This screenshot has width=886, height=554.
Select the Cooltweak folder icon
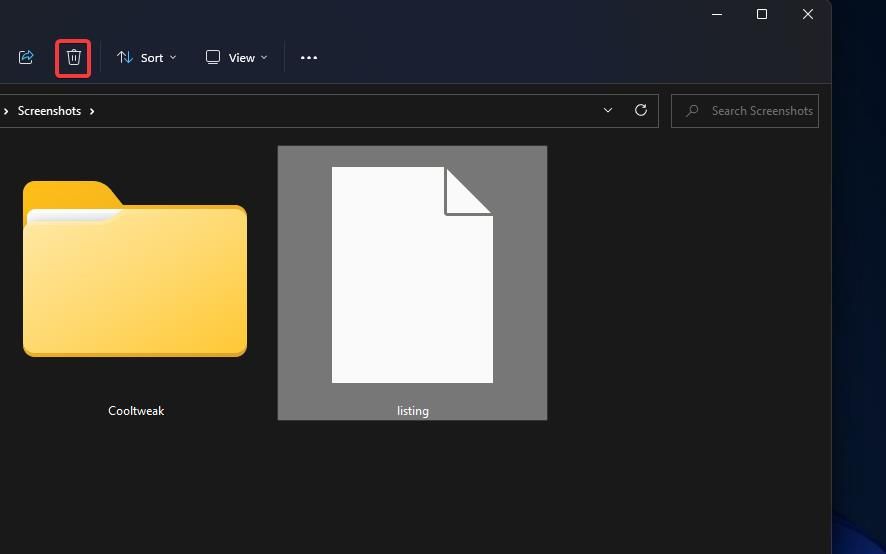(x=135, y=269)
